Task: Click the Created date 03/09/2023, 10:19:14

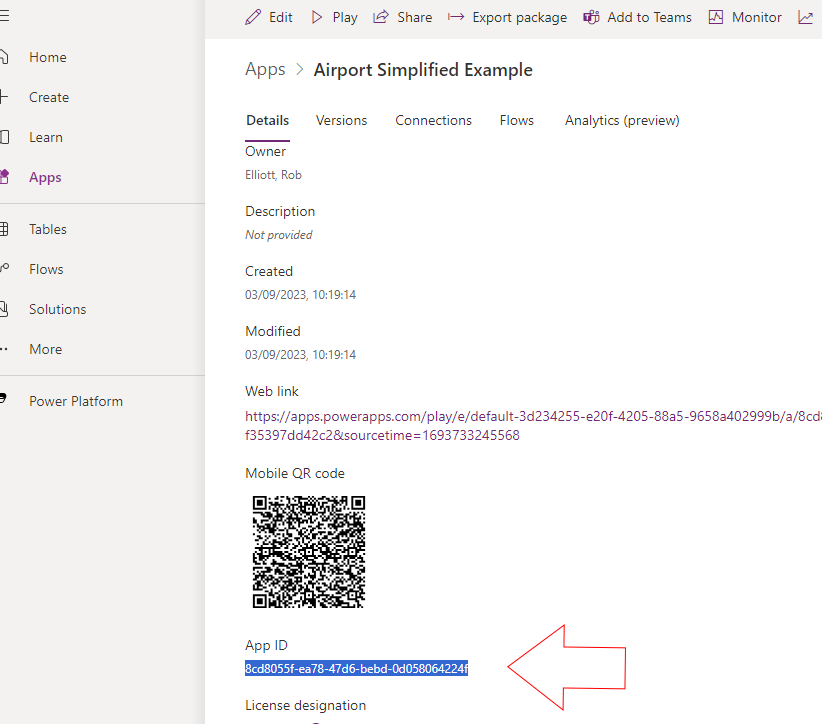Action: (300, 295)
